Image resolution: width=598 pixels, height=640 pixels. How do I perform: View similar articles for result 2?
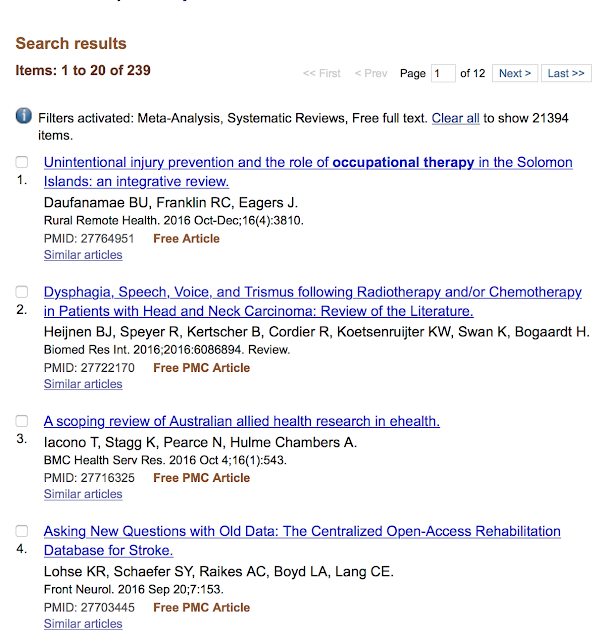(x=83, y=384)
